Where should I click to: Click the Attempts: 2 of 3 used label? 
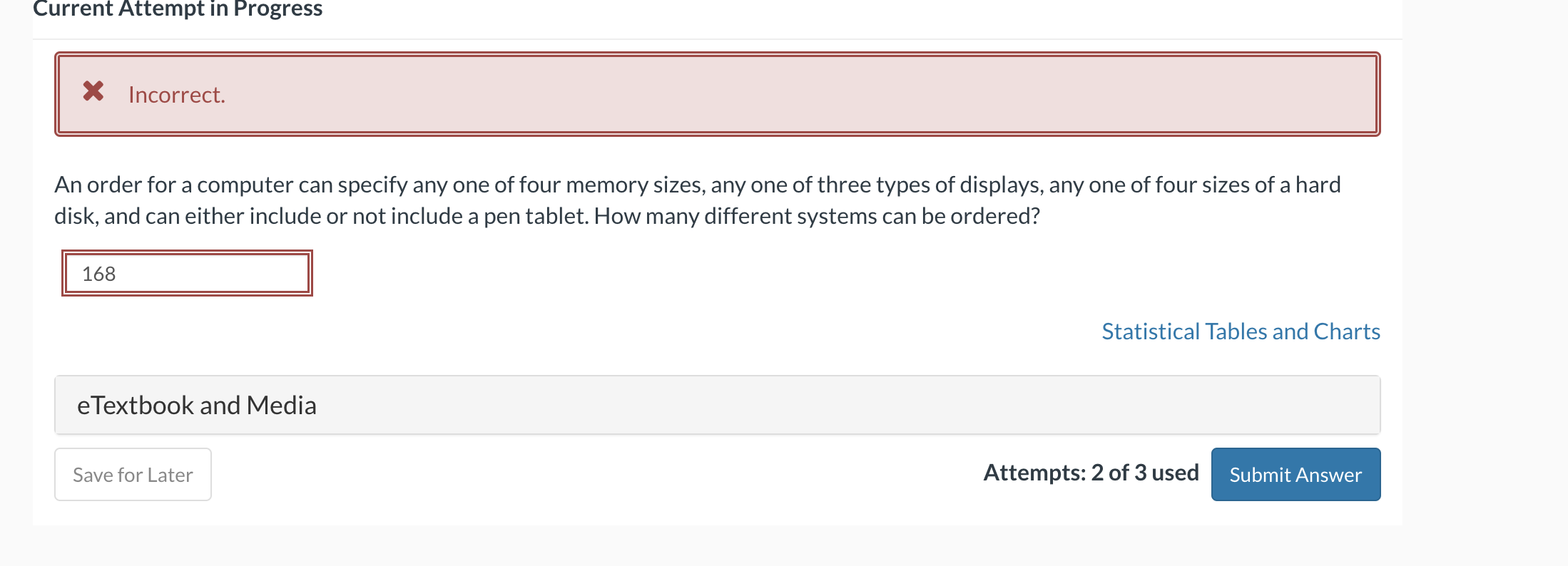pos(1091,472)
